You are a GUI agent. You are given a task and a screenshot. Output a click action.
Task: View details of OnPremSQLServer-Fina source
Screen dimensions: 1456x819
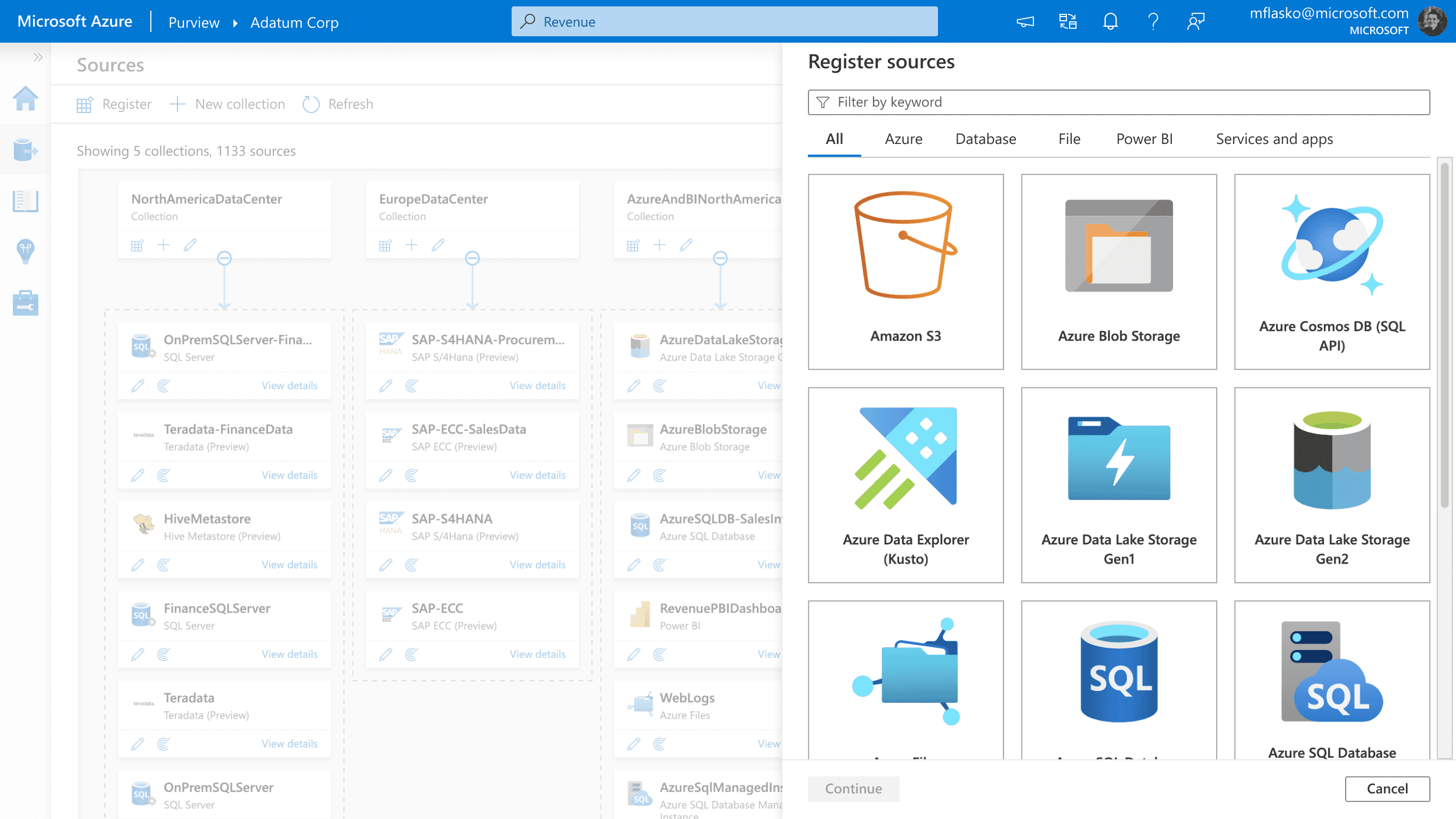(x=289, y=386)
